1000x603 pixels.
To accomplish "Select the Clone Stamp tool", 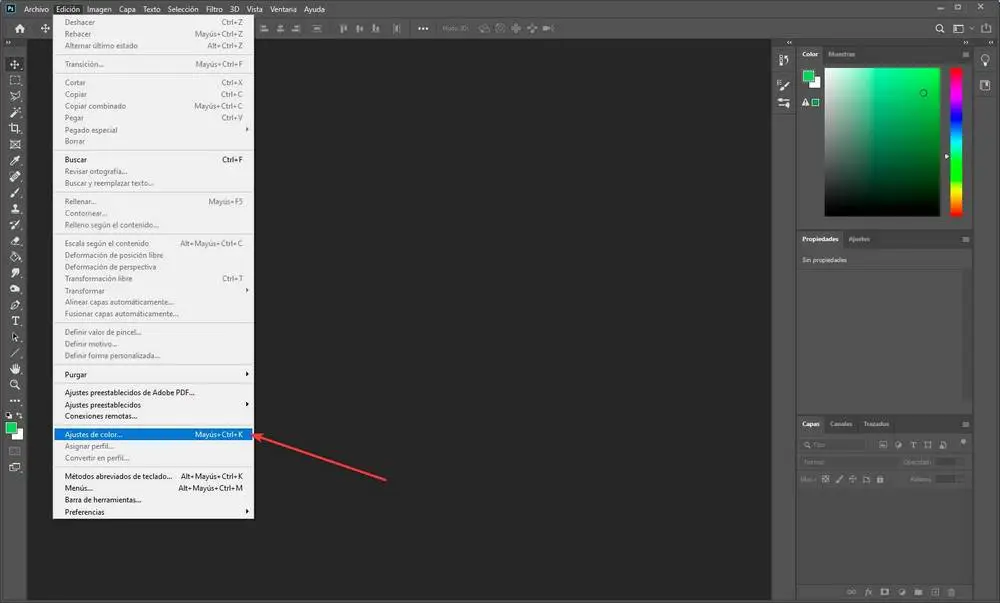I will pos(15,208).
